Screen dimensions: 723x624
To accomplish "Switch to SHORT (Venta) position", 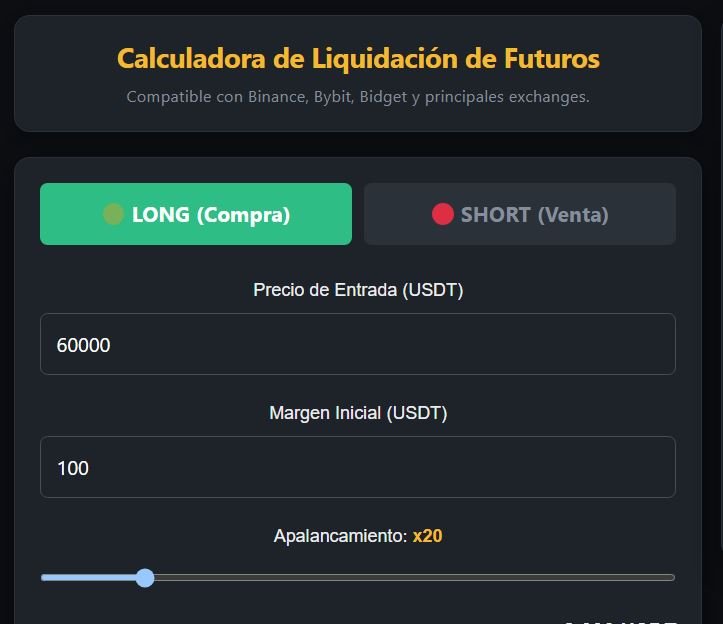I will (520, 214).
